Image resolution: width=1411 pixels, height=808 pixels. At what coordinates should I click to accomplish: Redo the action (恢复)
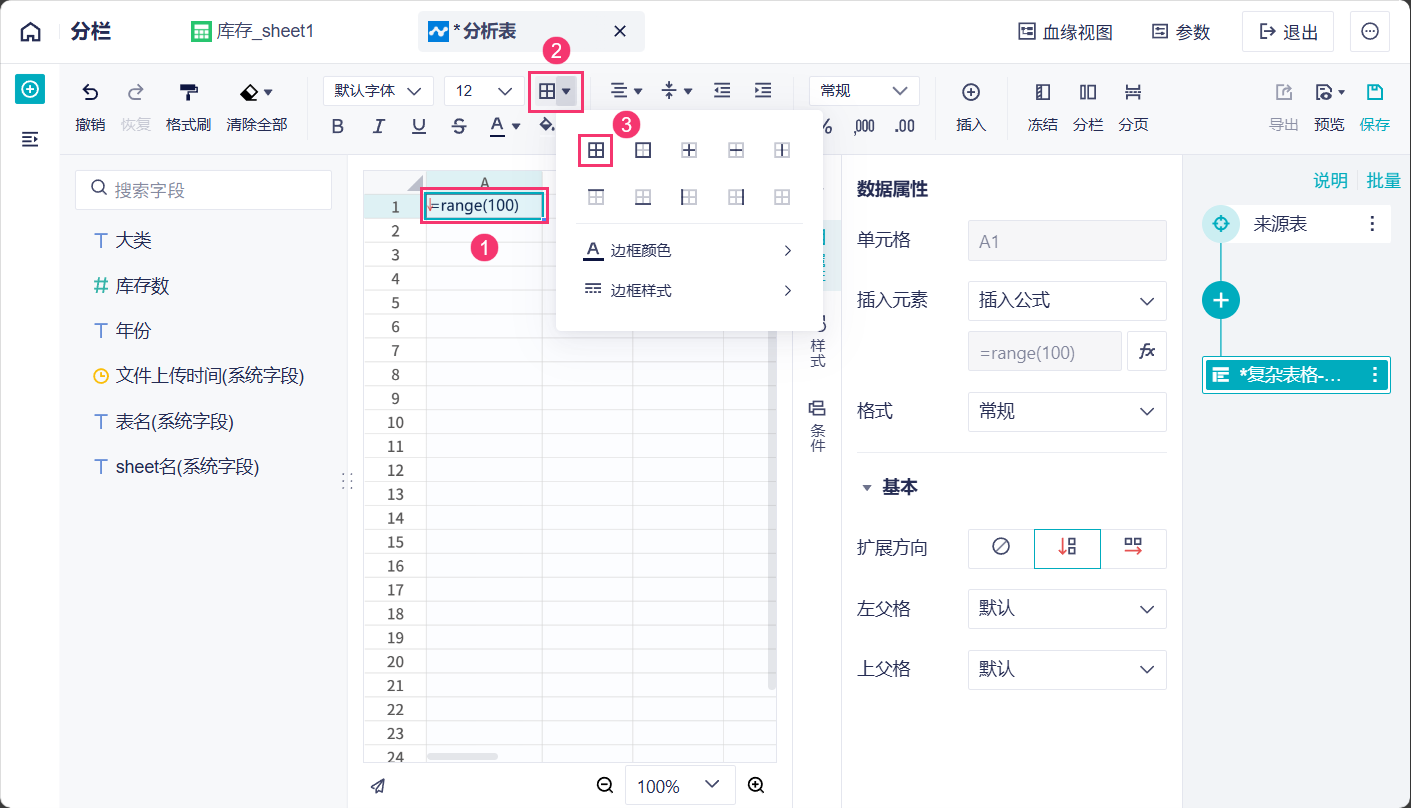click(x=135, y=107)
